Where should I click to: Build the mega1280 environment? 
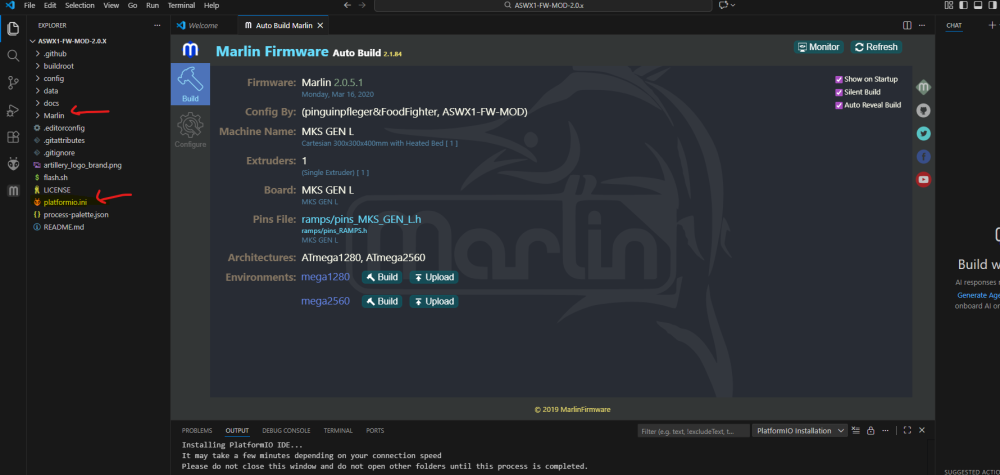tap(382, 277)
